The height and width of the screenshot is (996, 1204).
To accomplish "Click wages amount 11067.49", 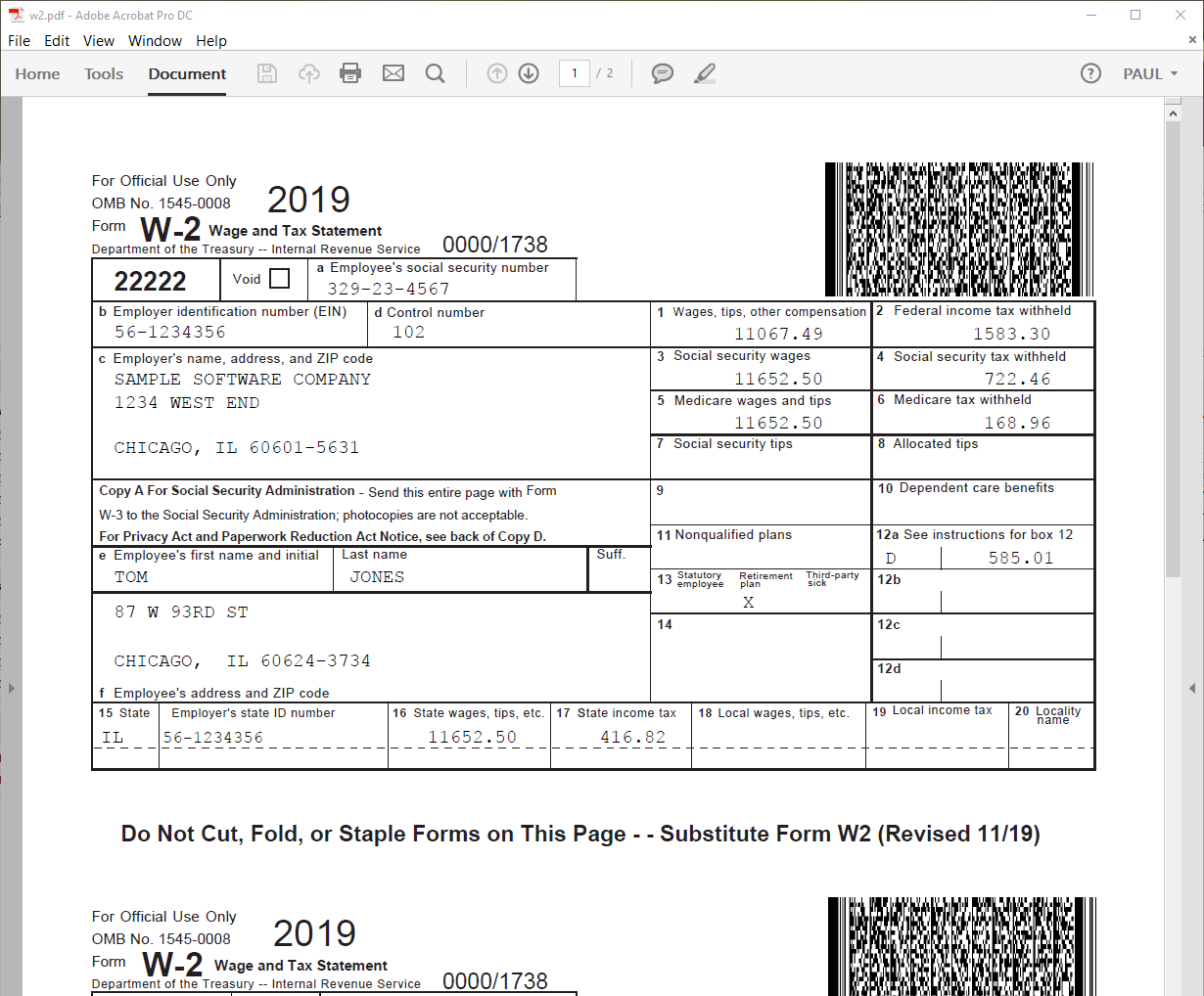I will (x=779, y=334).
